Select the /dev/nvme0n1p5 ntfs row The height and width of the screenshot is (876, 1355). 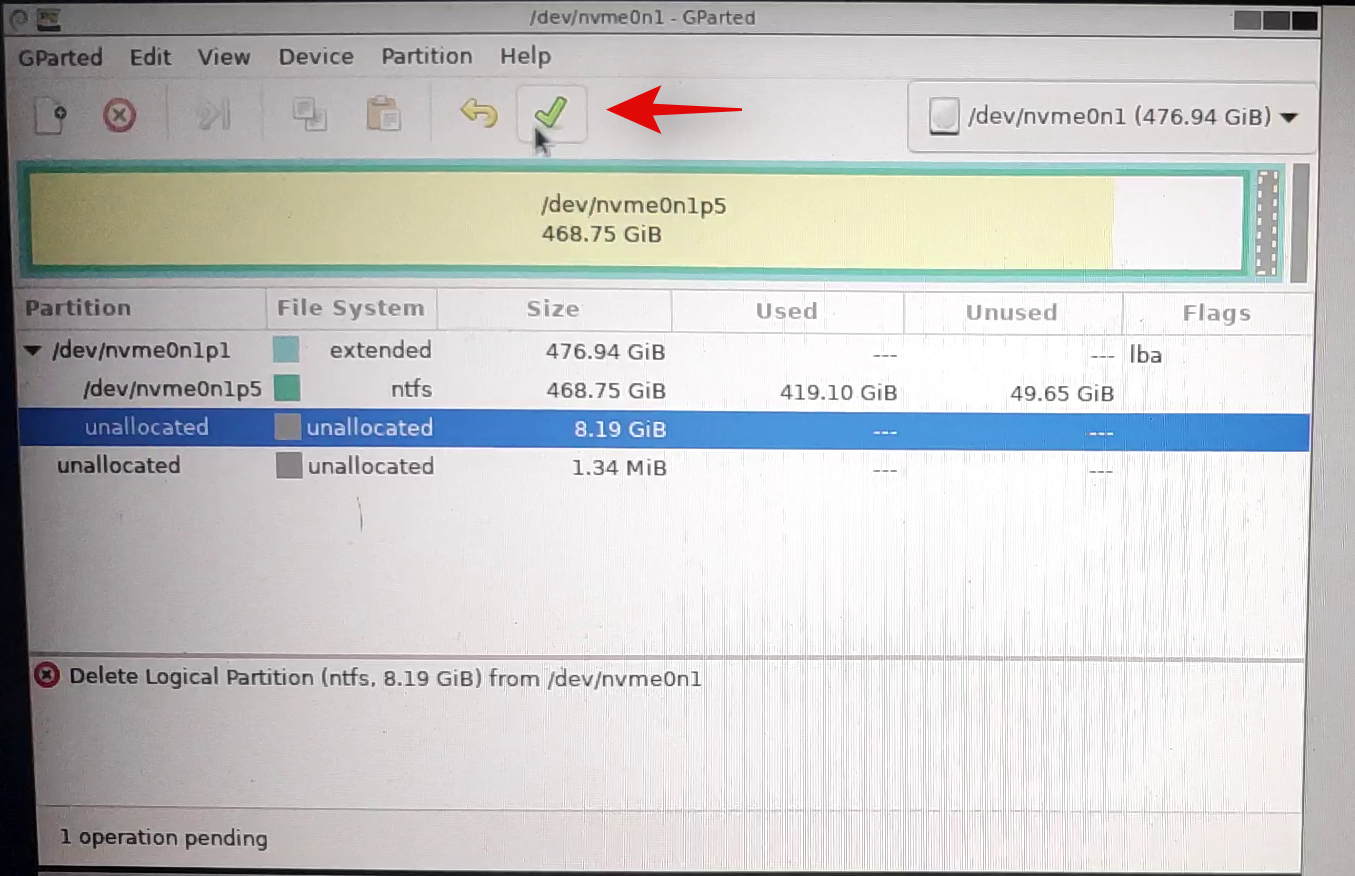click(664, 391)
